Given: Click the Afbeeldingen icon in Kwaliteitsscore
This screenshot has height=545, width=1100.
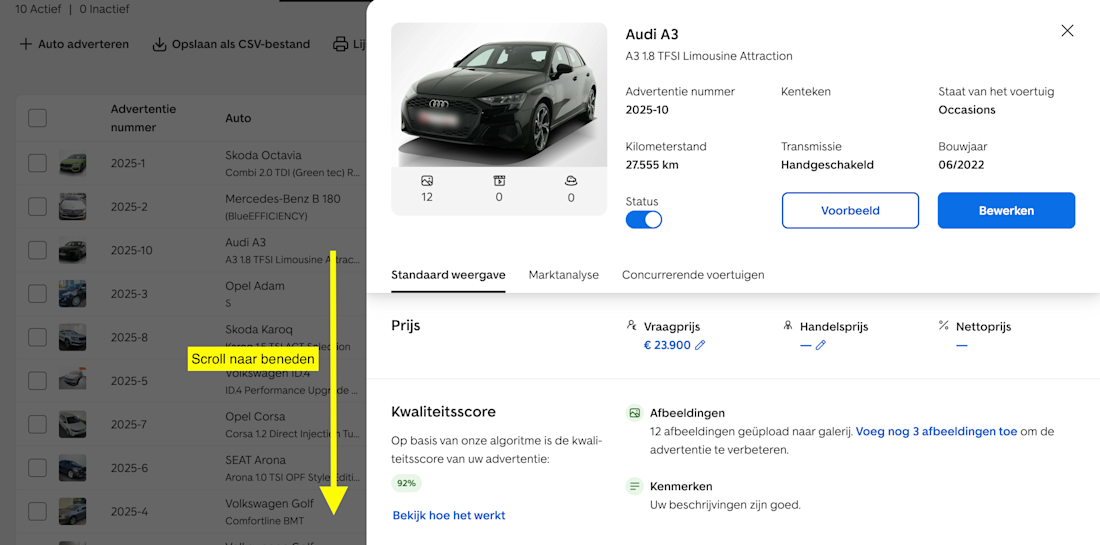Looking at the screenshot, I should 634,413.
